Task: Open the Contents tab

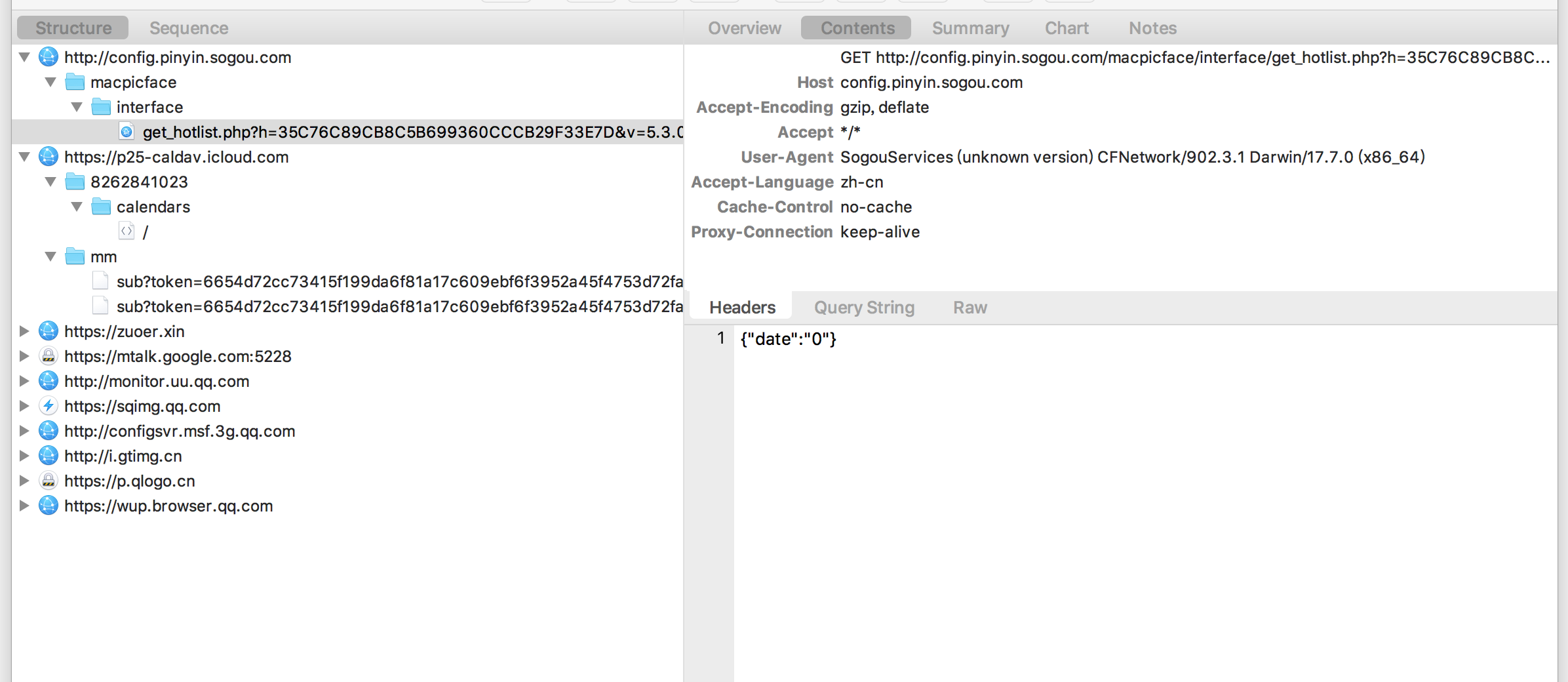Action: [857, 28]
